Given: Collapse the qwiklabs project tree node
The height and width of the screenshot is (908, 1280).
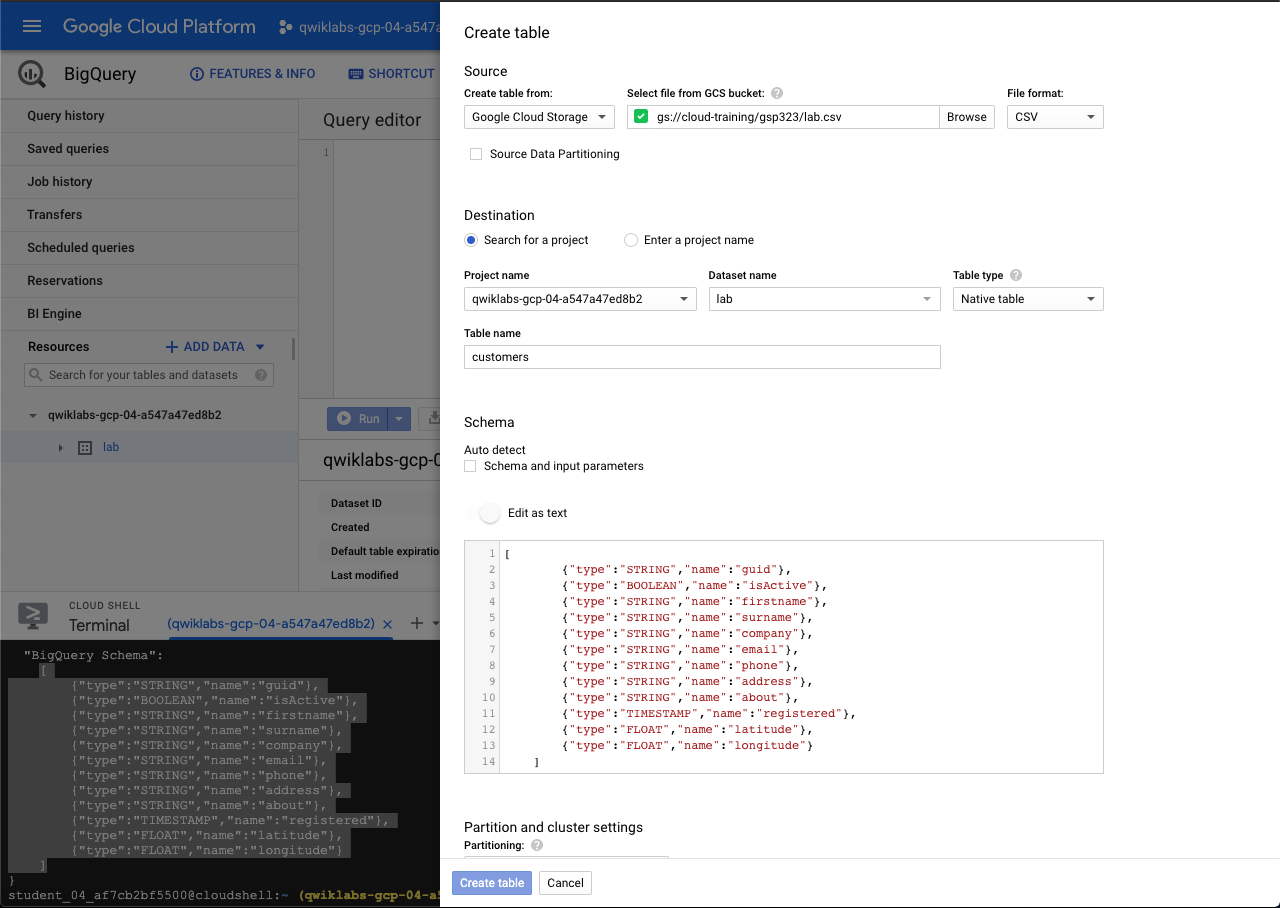Looking at the screenshot, I should pyautogui.click(x=33, y=415).
